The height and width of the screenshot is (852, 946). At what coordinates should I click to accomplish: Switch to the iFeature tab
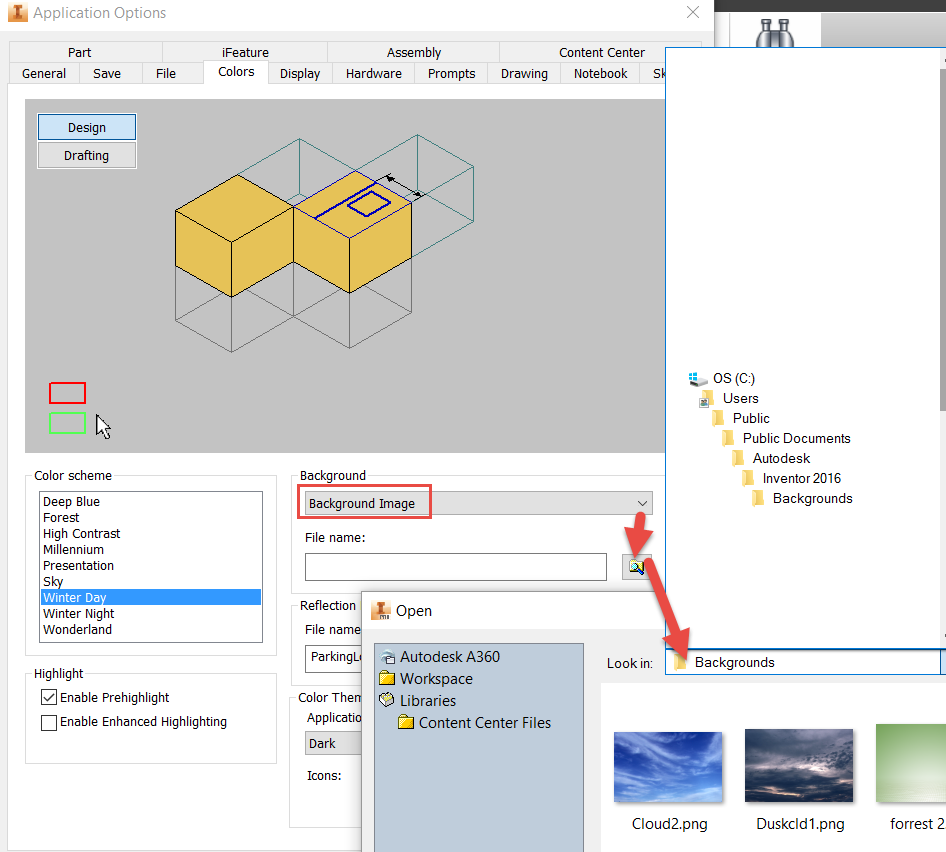click(x=245, y=52)
